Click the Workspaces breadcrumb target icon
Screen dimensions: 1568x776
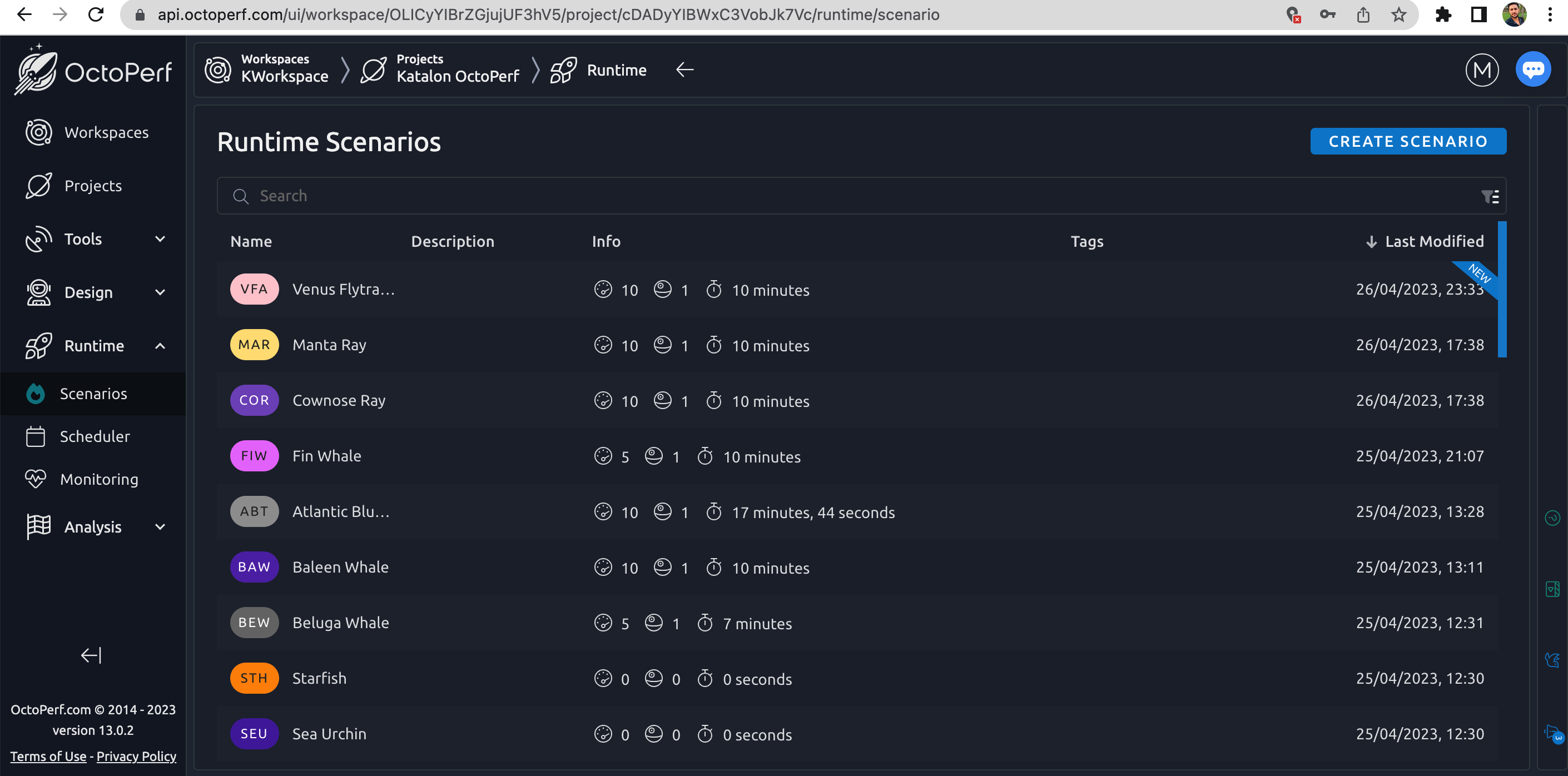point(218,70)
